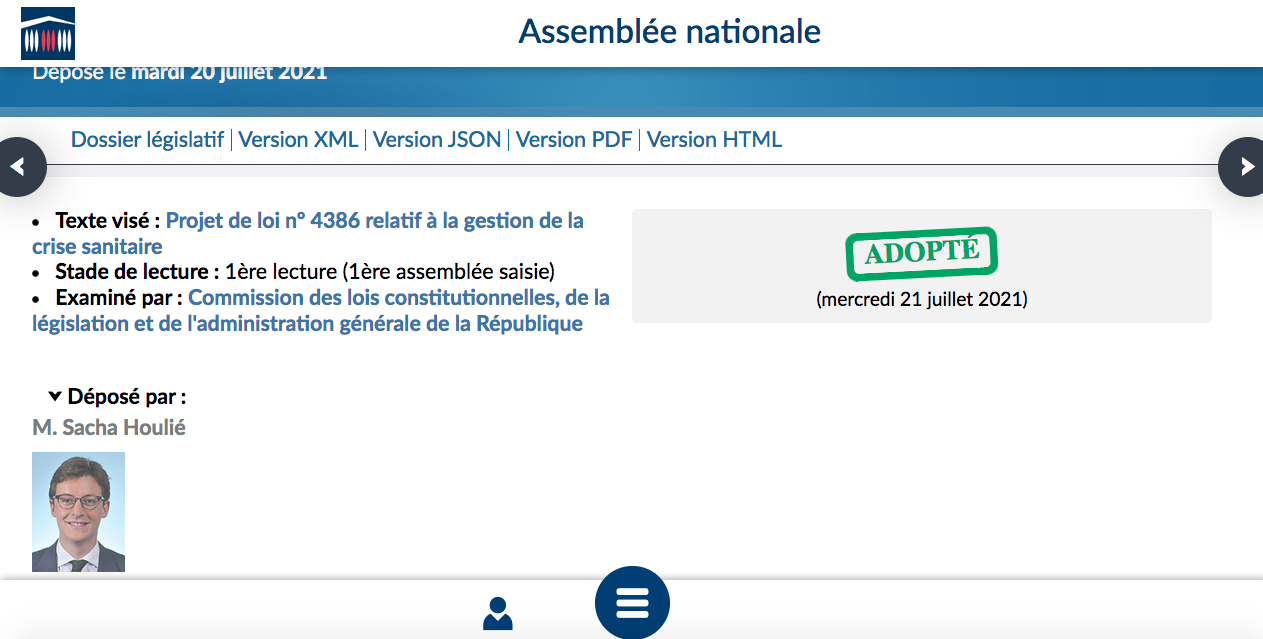This screenshot has width=1263, height=639.
Task: Click the "mardi 20 juillet 2021" deposit date
Action: 229,73
